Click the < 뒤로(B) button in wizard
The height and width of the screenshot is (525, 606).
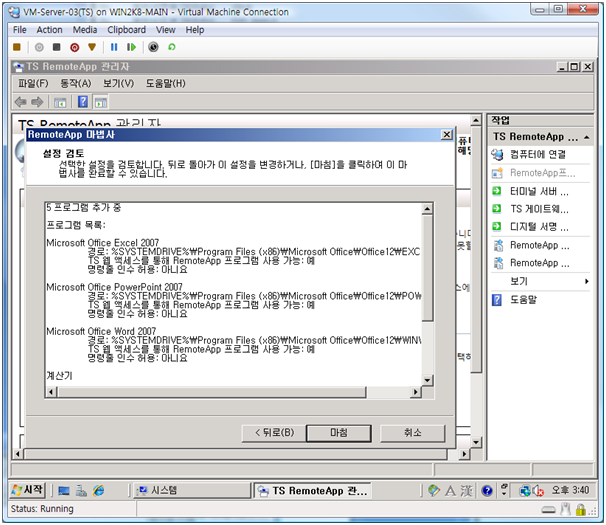(274, 433)
